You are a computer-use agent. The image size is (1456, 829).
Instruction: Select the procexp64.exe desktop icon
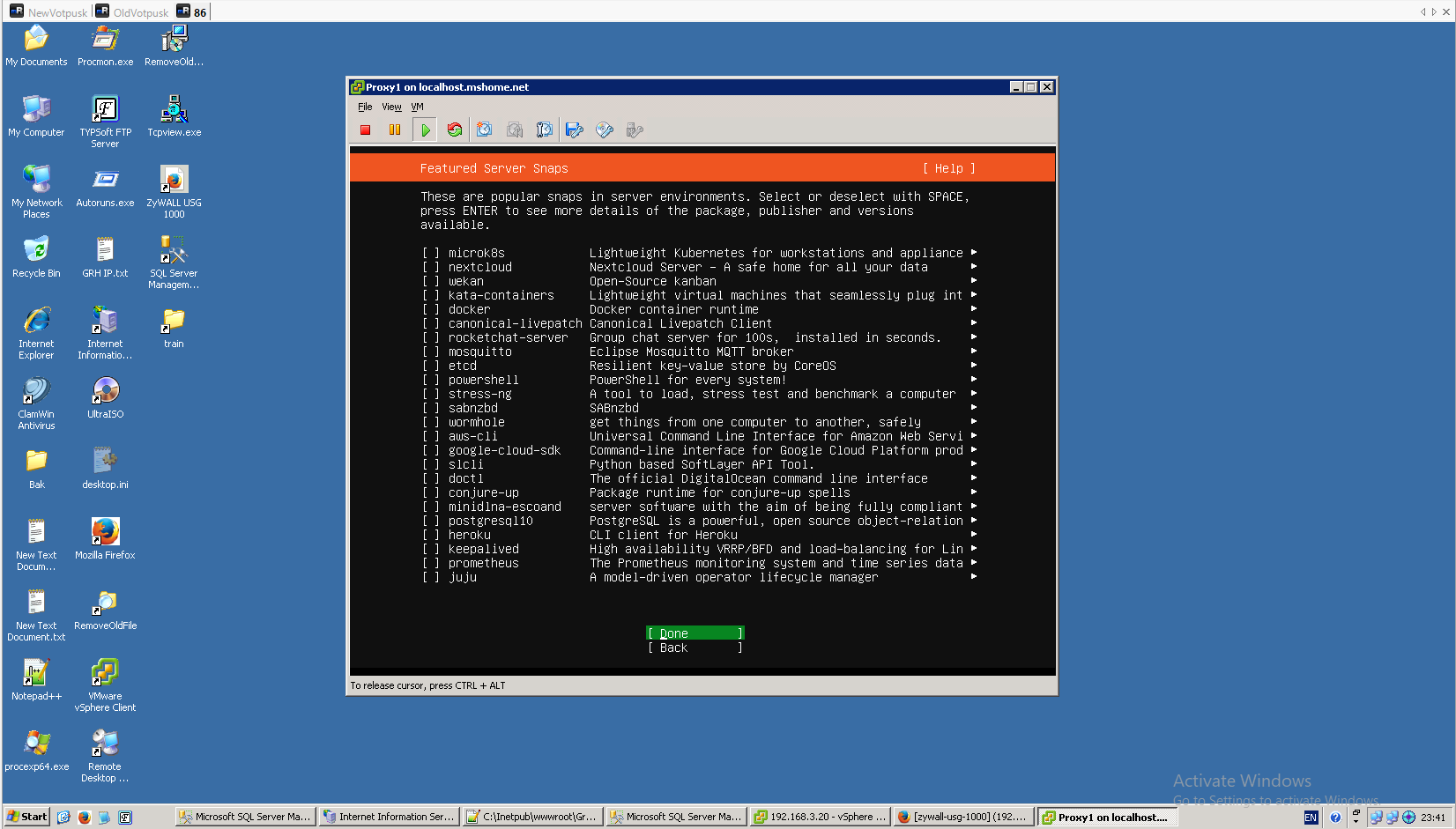36,751
